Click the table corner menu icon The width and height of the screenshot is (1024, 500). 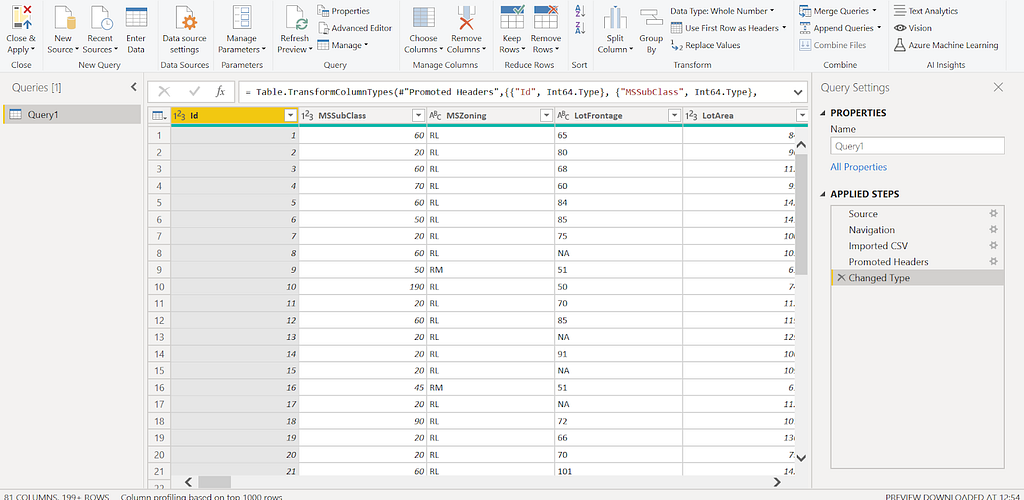(159, 116)
